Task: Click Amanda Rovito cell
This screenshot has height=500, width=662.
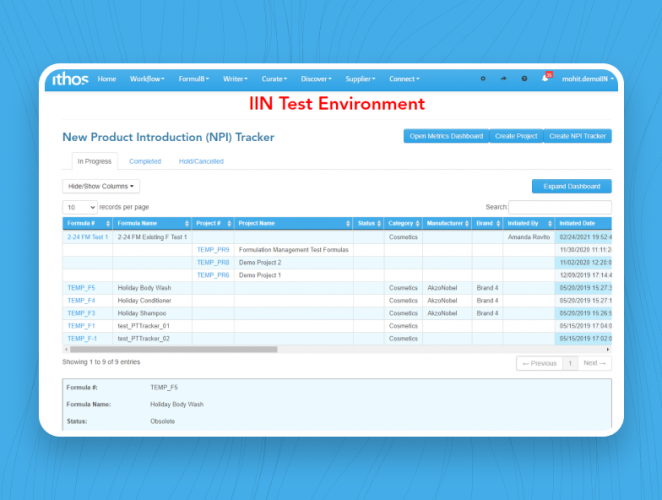Action: (x=529, y=237)
